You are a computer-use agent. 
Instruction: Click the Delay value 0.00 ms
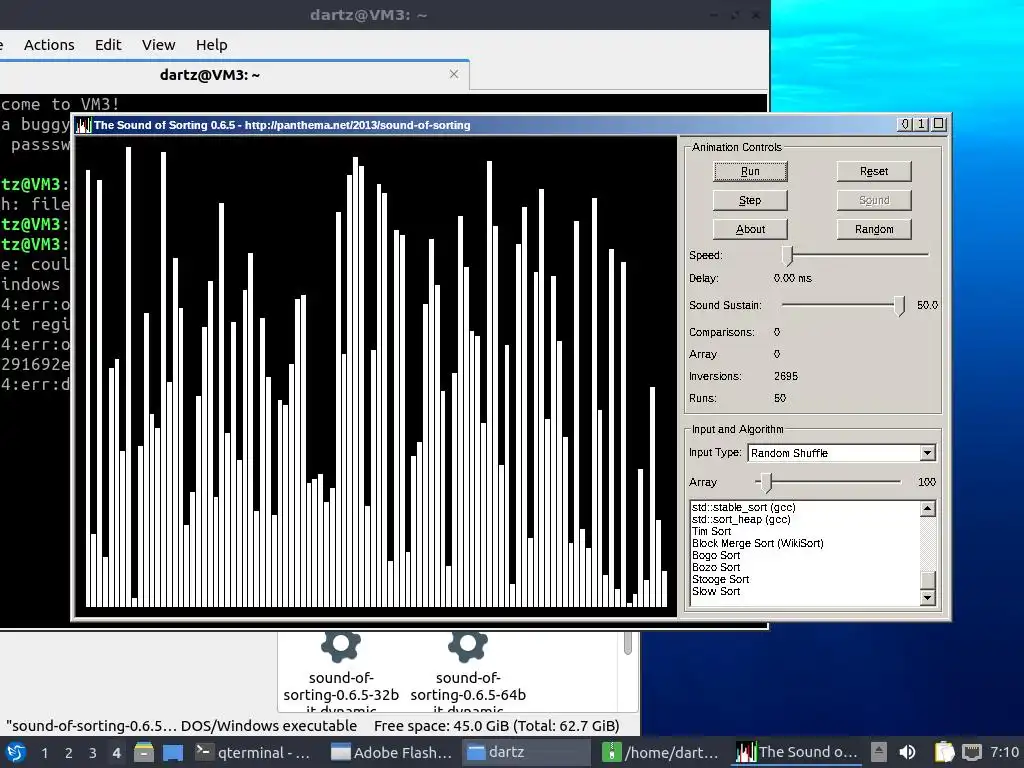tap(793, 278)
